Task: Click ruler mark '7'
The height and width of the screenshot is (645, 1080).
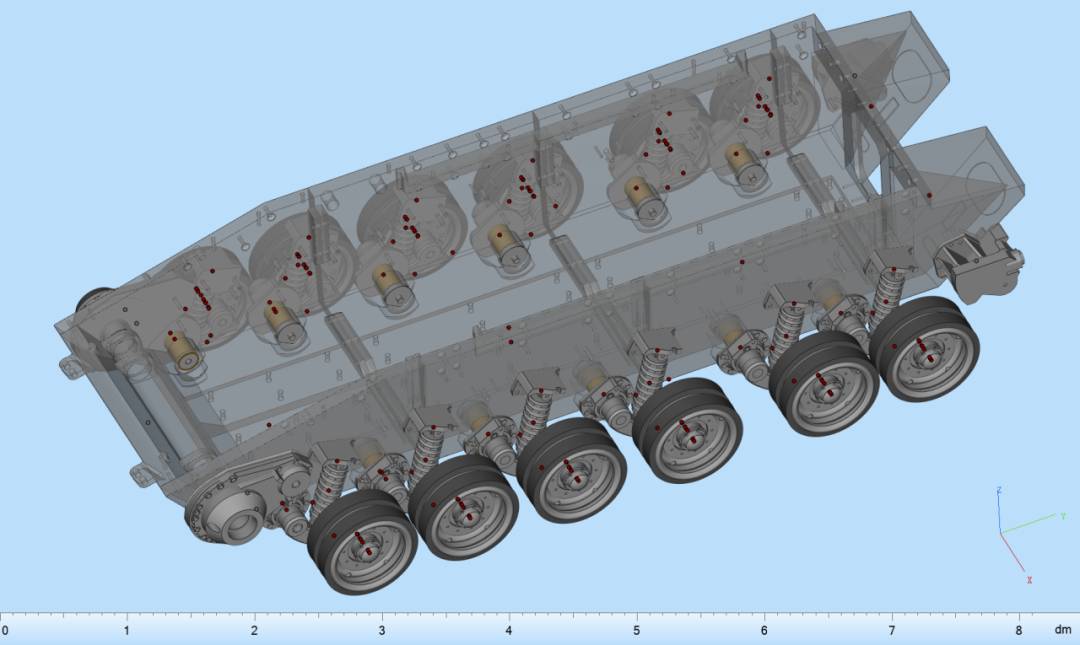Action: click(891, 630)
